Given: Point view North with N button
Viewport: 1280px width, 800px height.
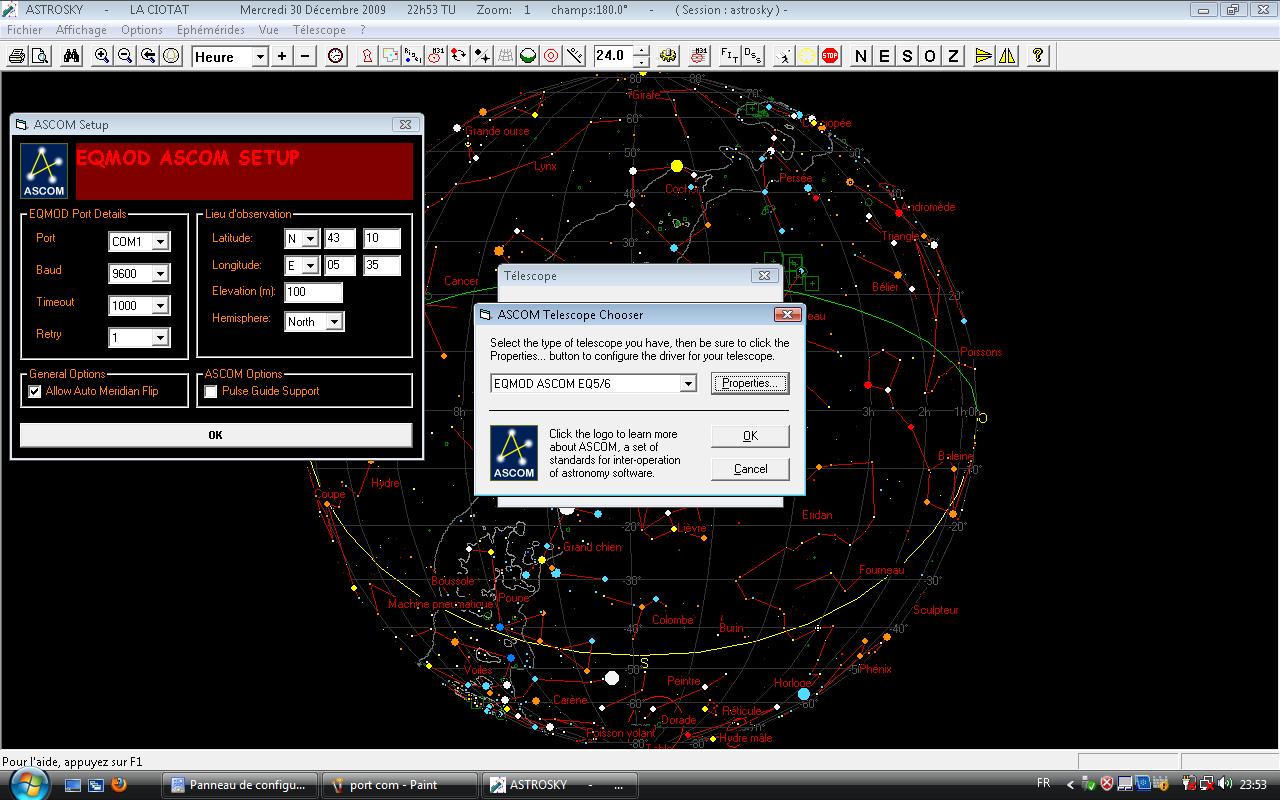Looking at the screenshot, I should [x=861, y=56].
